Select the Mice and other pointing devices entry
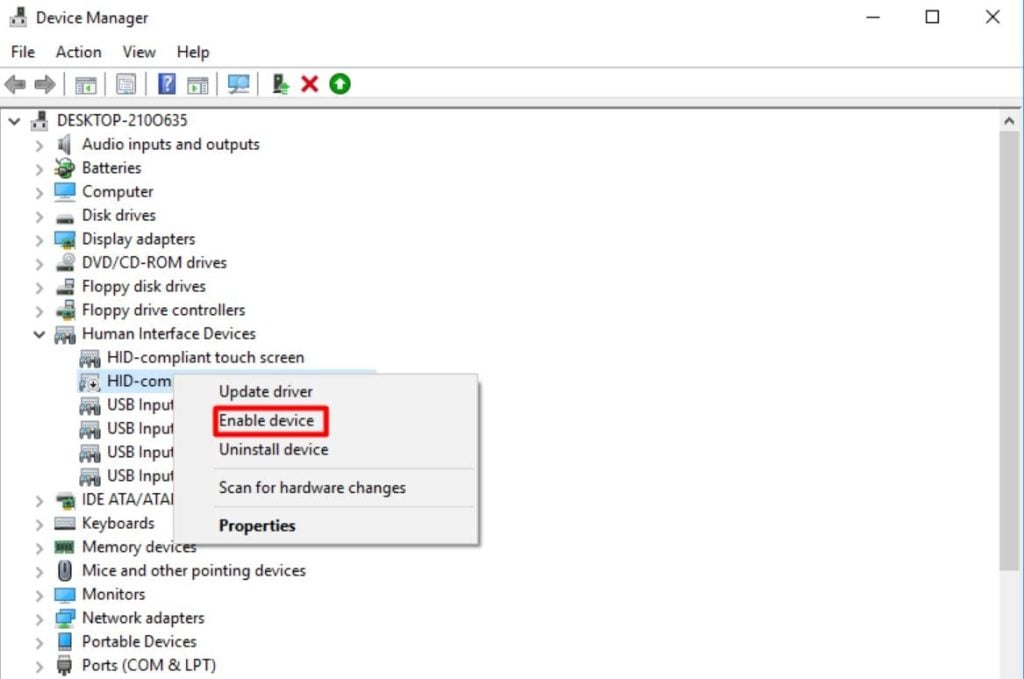1024x679 pixels. (x=193, y=571)
